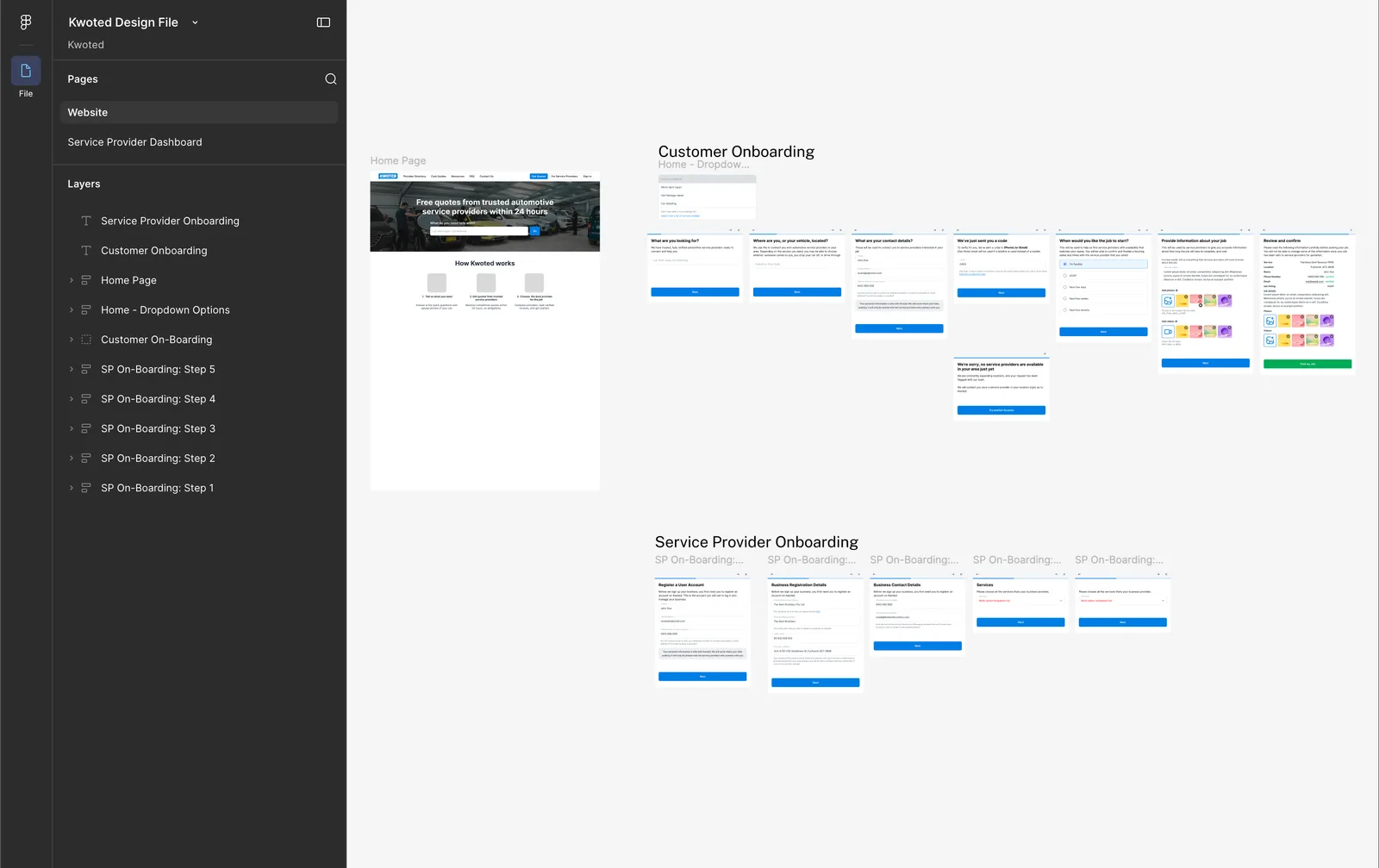1379x868 pixels.
Task: Click frame icon of SP On-Boarding: Step 1
Action: click(x=86, y=488)
